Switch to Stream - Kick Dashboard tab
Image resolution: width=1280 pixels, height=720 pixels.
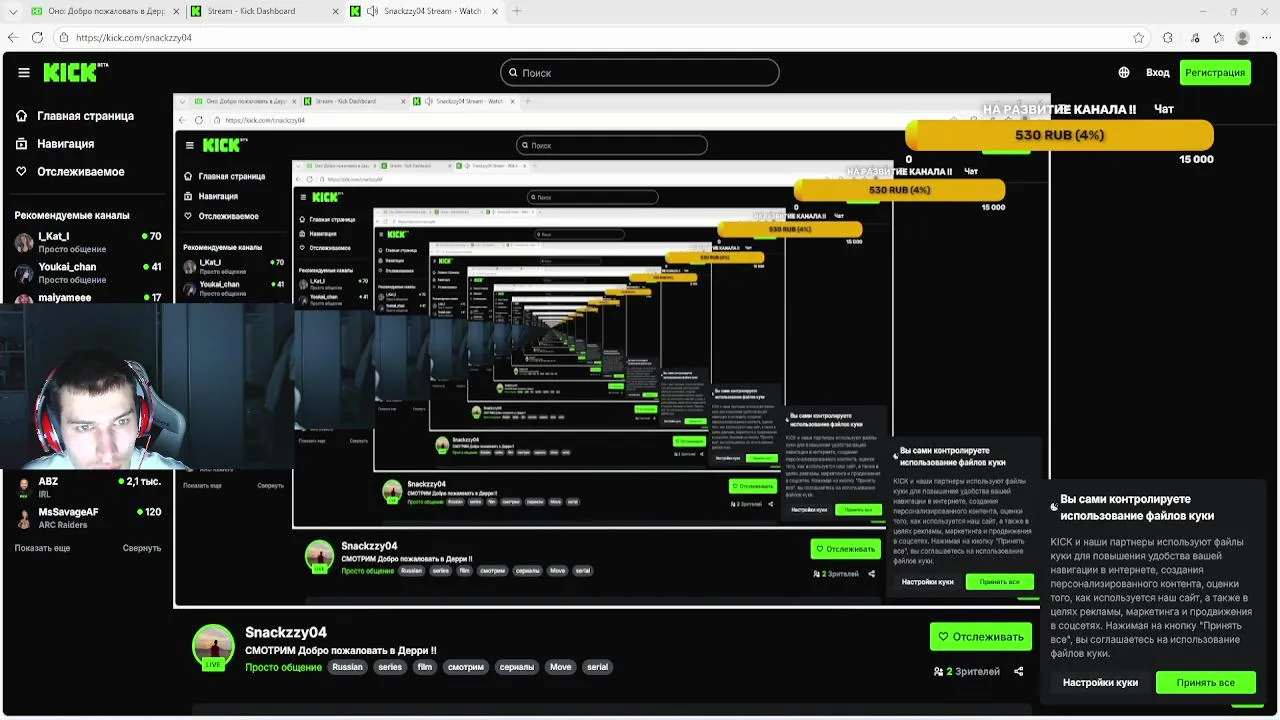(x=265, y=11)
